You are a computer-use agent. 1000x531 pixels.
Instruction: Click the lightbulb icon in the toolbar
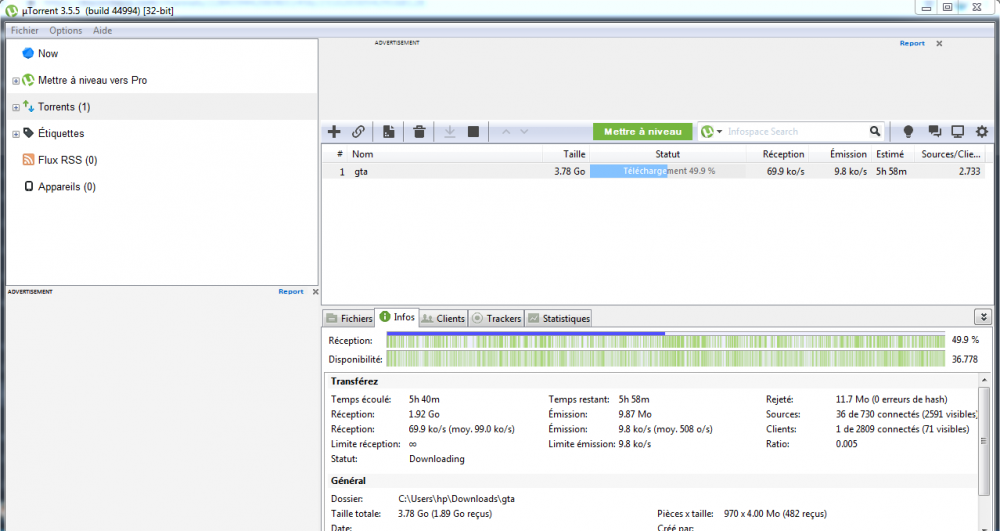[908, 132]
